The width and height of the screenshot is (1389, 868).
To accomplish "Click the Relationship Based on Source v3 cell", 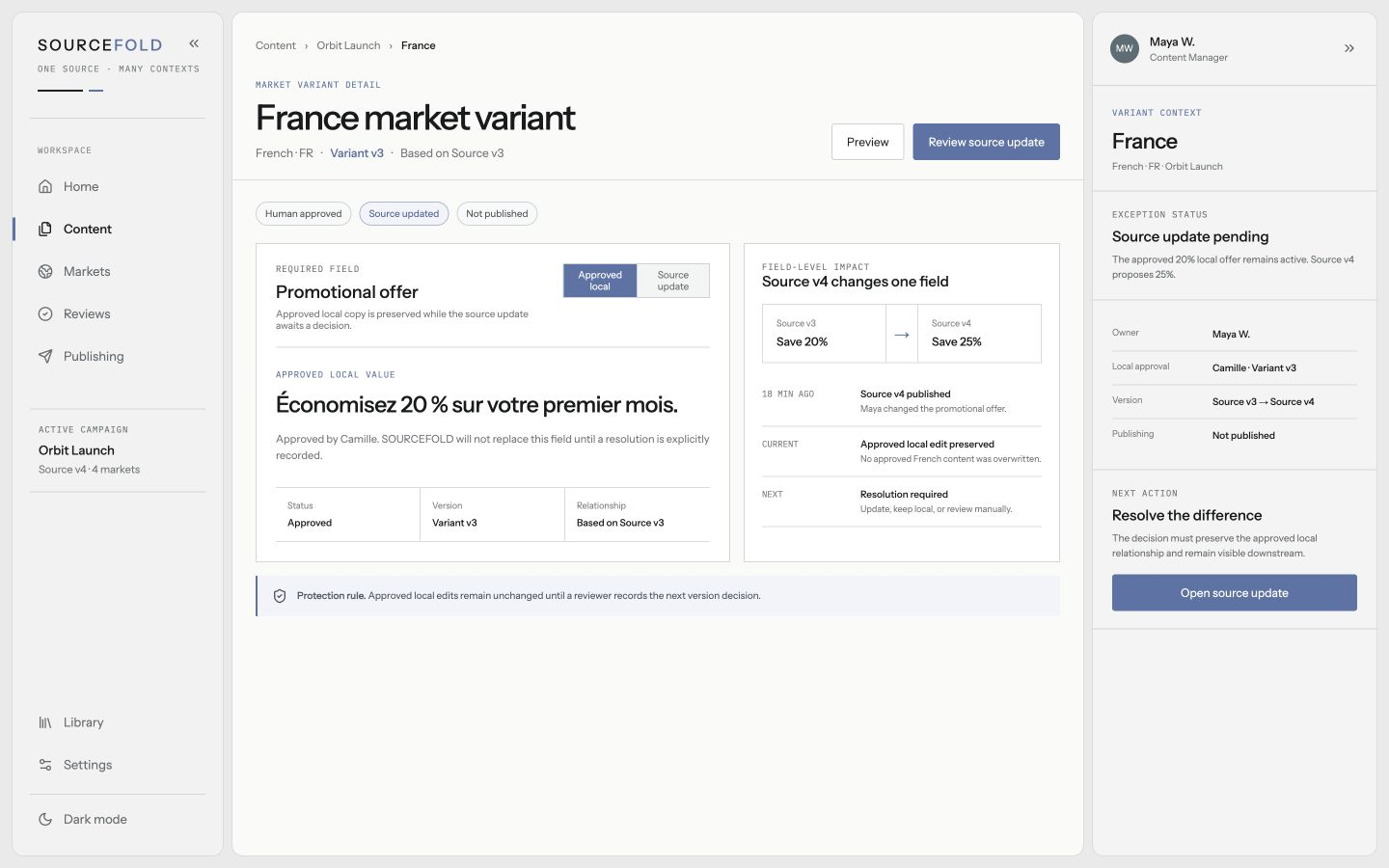I will coord(638,514).
